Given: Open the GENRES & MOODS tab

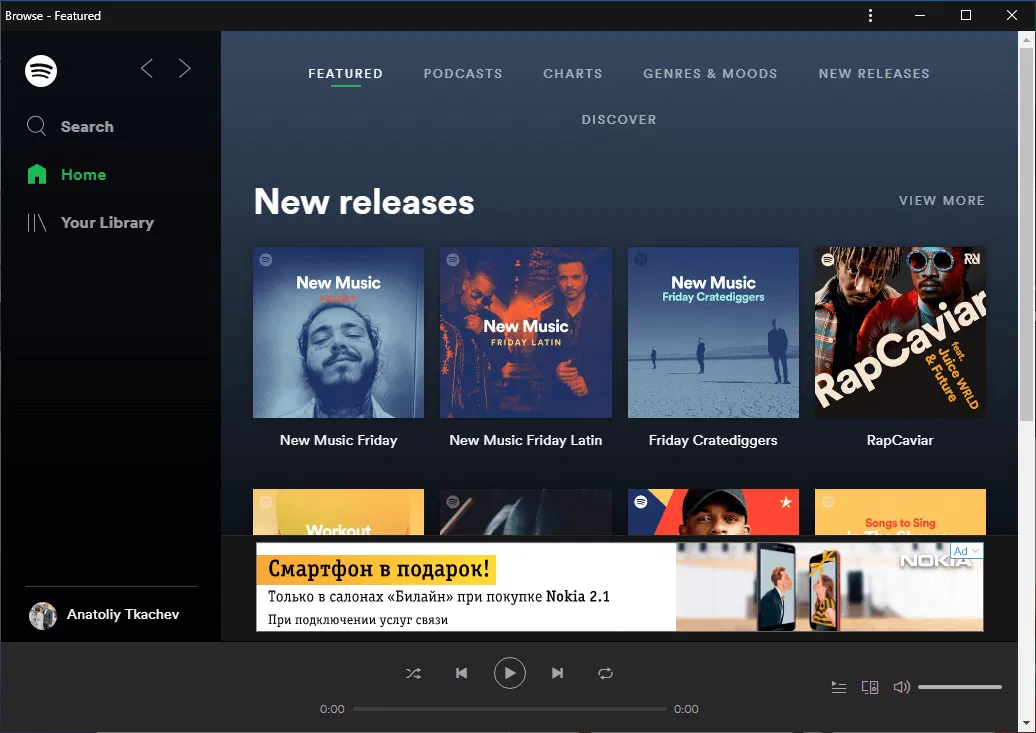Looking at the screenshot, I should [x=710, y=73].
